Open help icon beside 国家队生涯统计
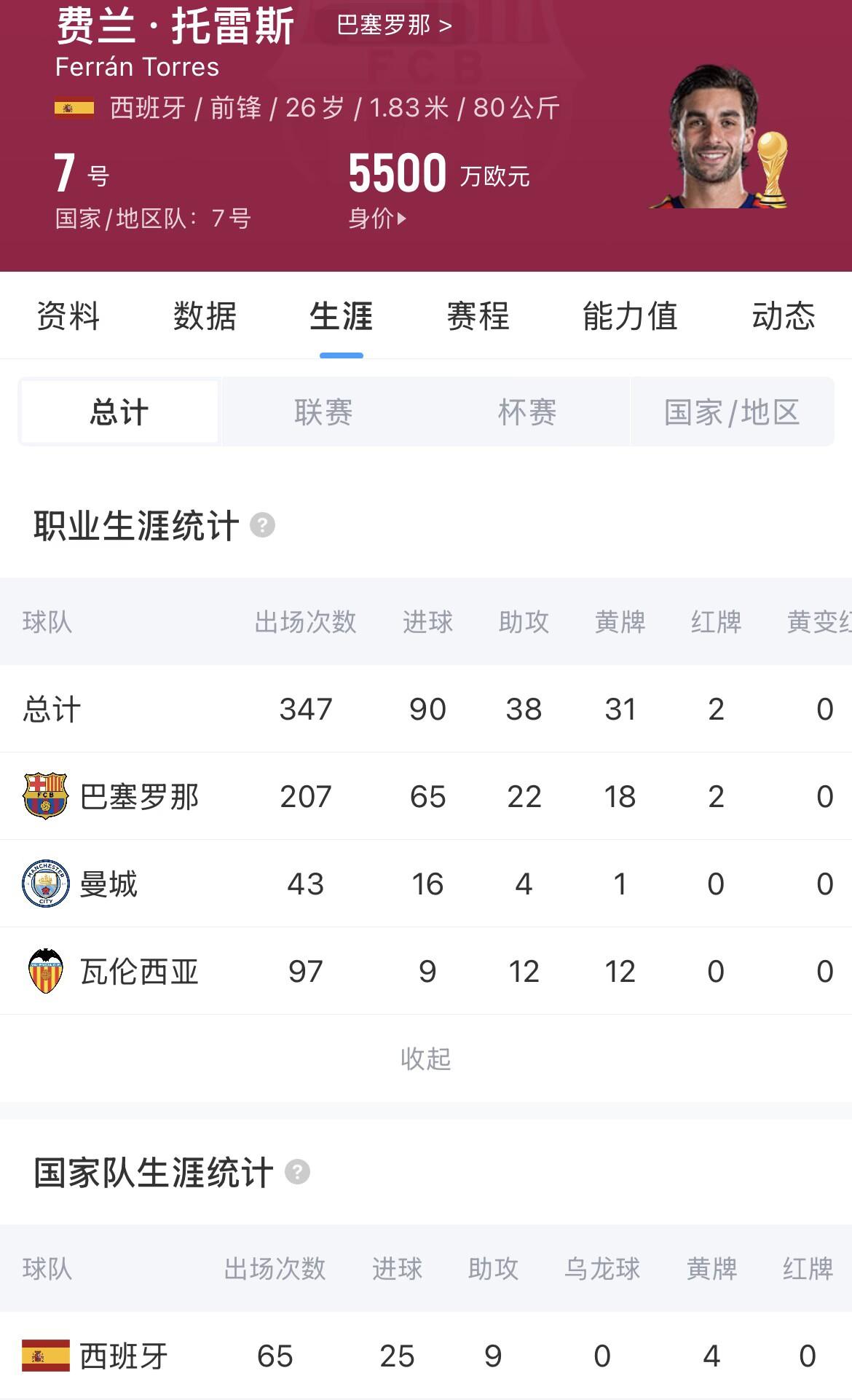Screen dimensions: 852x1400 (297, 1172)
